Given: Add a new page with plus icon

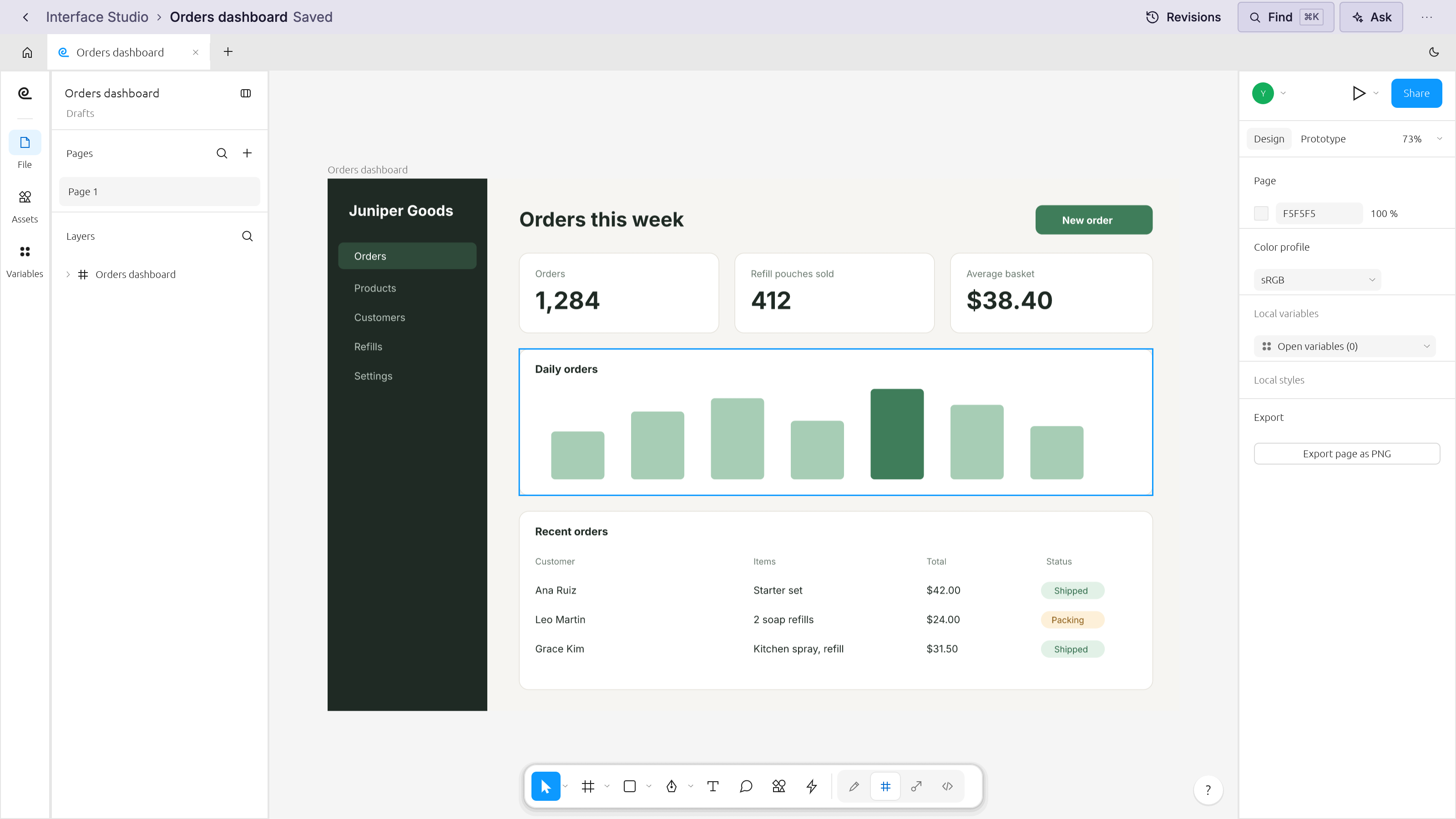Looking at the screenshot, I should tap(247, 153).
